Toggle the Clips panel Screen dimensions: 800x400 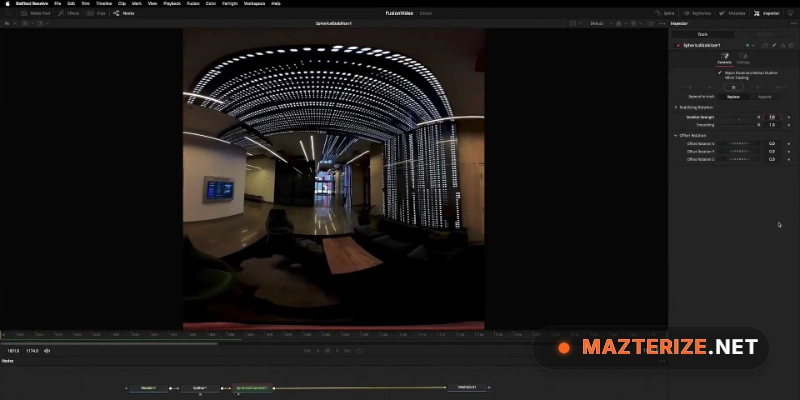tap(96, 13)
